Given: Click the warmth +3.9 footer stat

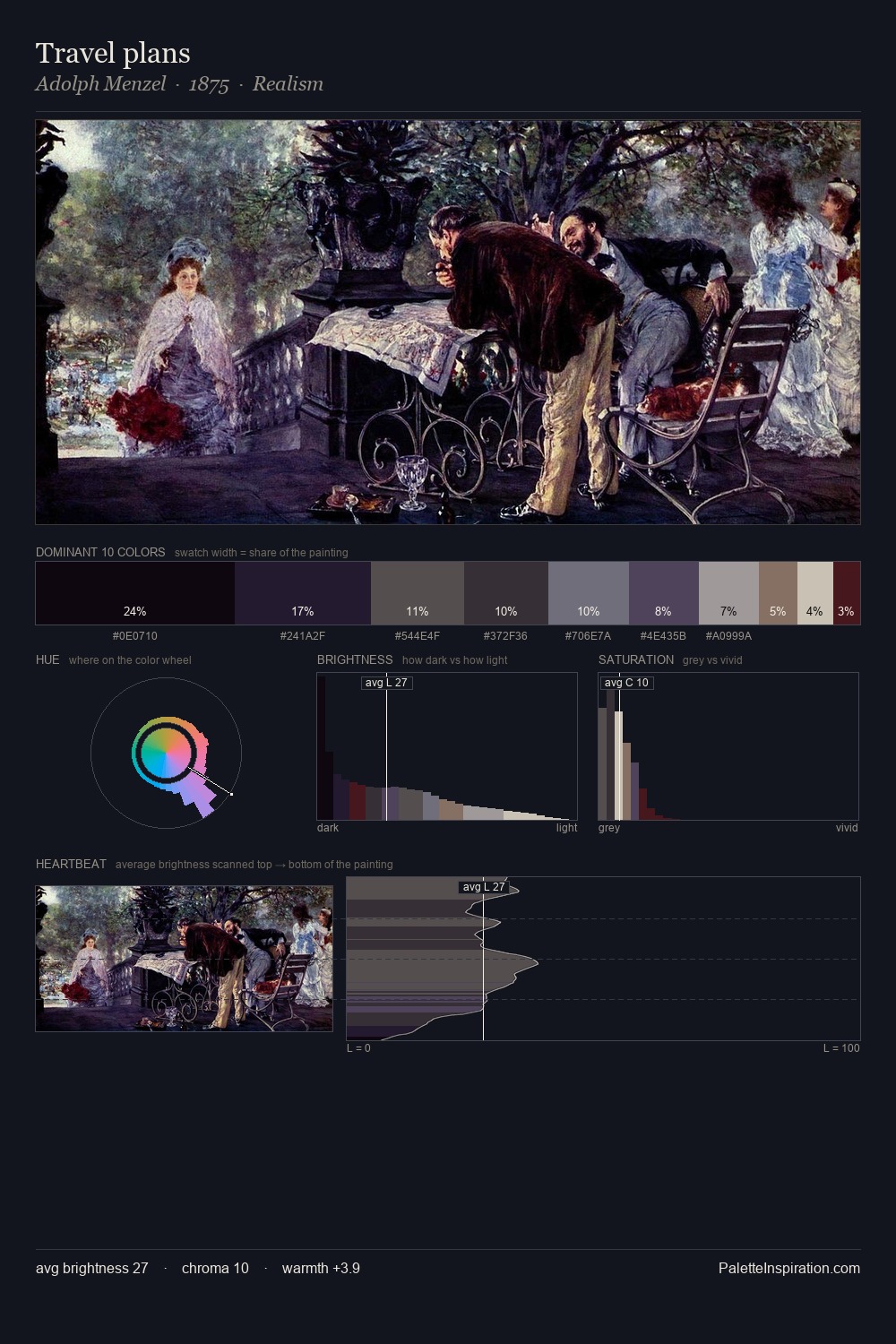Looking at the screenshot, I should tap(321, 1268).
